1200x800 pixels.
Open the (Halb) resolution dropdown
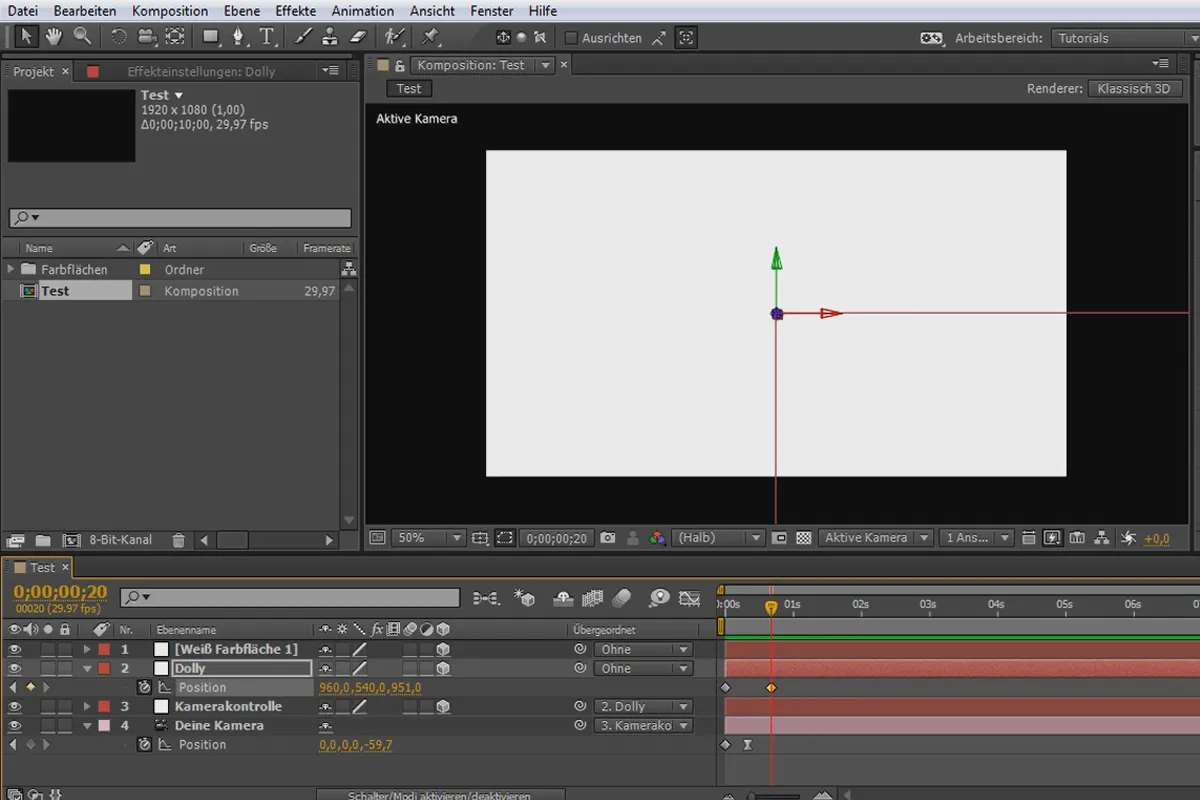click(x=718, y=538)
